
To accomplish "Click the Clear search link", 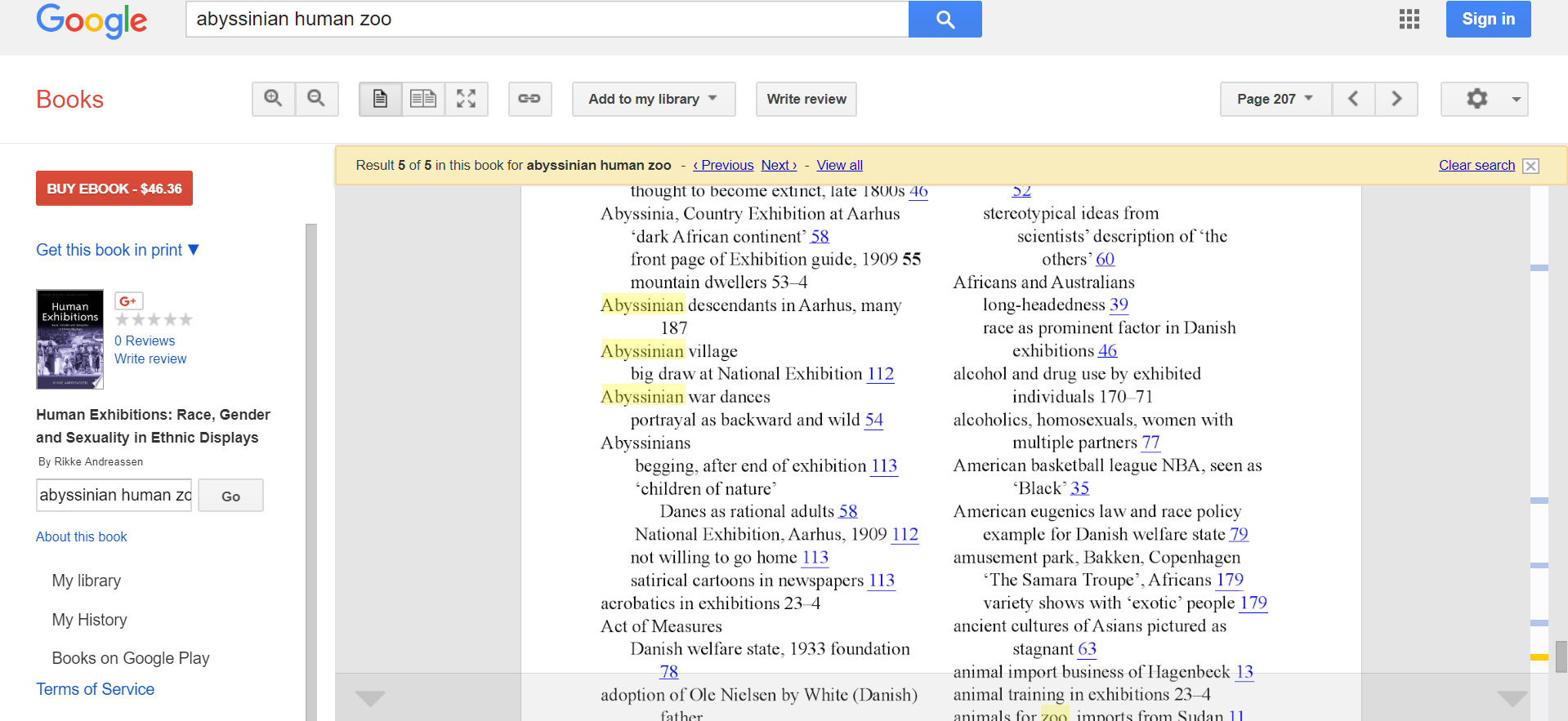I will (1476, 165).
